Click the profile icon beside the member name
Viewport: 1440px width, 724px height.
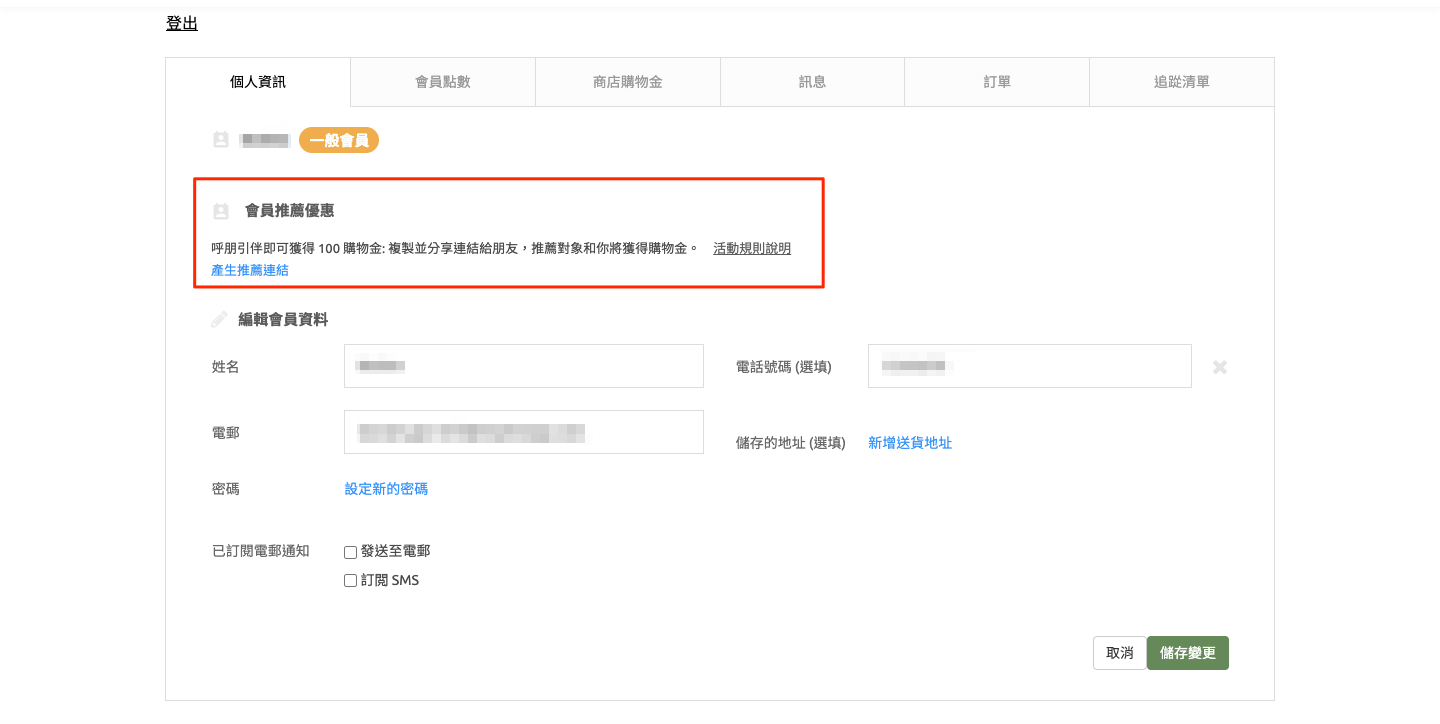click(x=221, y=140)
